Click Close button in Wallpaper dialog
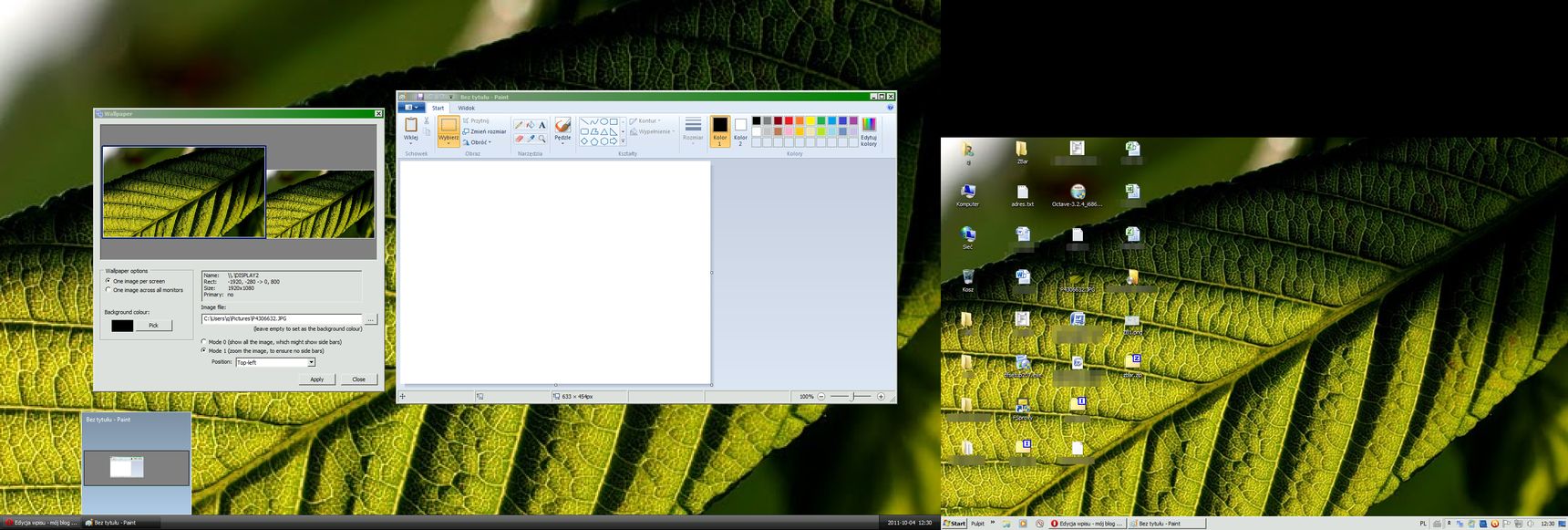1568x530 pixels. tap(359, 379)
